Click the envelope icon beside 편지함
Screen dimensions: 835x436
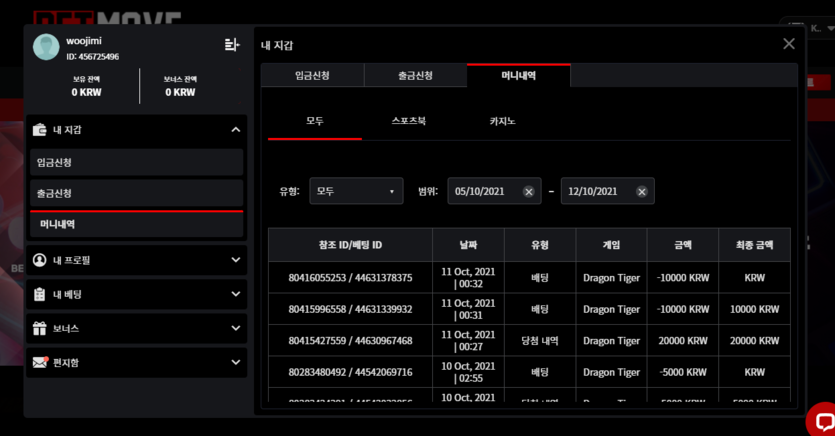click(40, 363)
